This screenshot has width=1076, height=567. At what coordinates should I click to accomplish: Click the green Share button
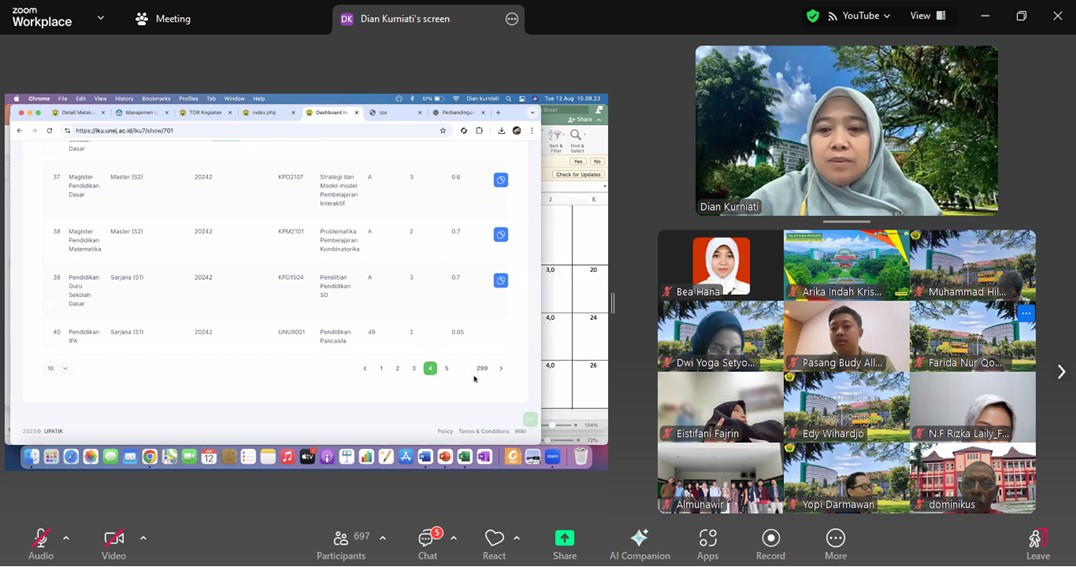pos(564,543)
